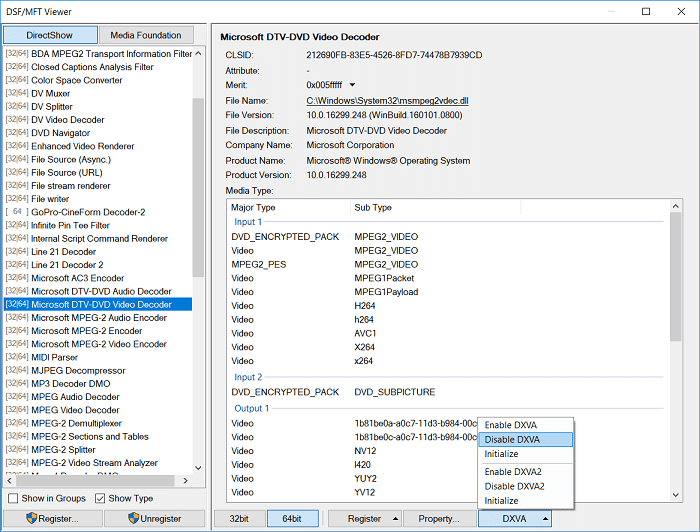Select the DVD_SUBPICTURE media type row

tap(448, 392)
